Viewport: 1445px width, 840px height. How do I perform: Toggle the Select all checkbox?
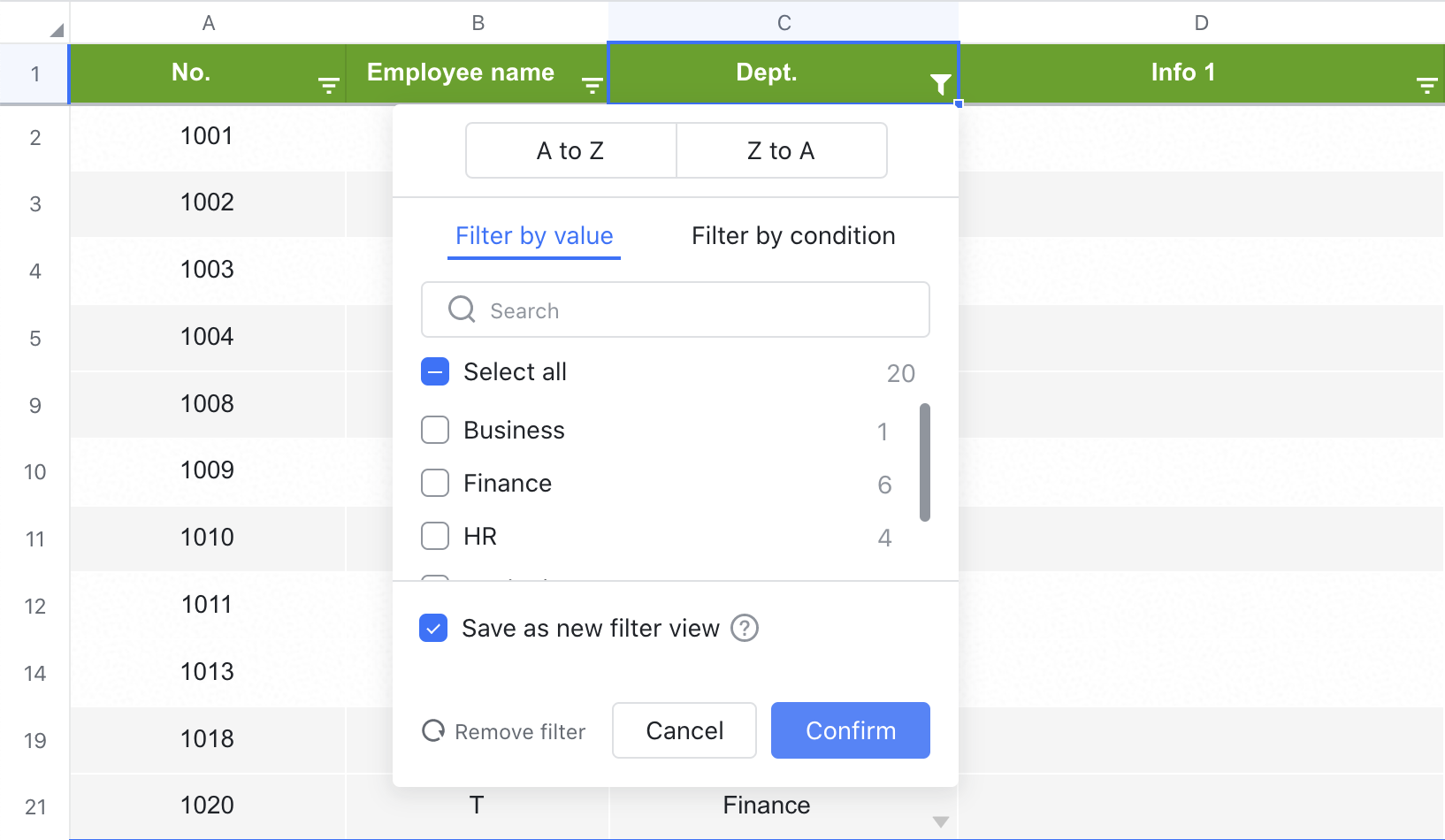pos(435,372)
